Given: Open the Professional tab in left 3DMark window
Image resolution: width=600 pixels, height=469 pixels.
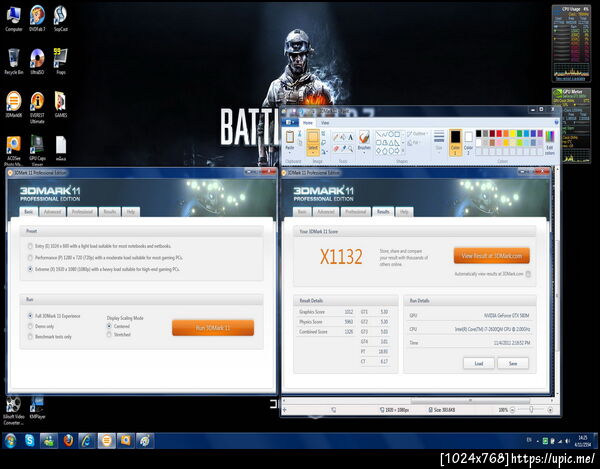Looking at the screenshot, I should pyautogui.click(x=82, y=212).
